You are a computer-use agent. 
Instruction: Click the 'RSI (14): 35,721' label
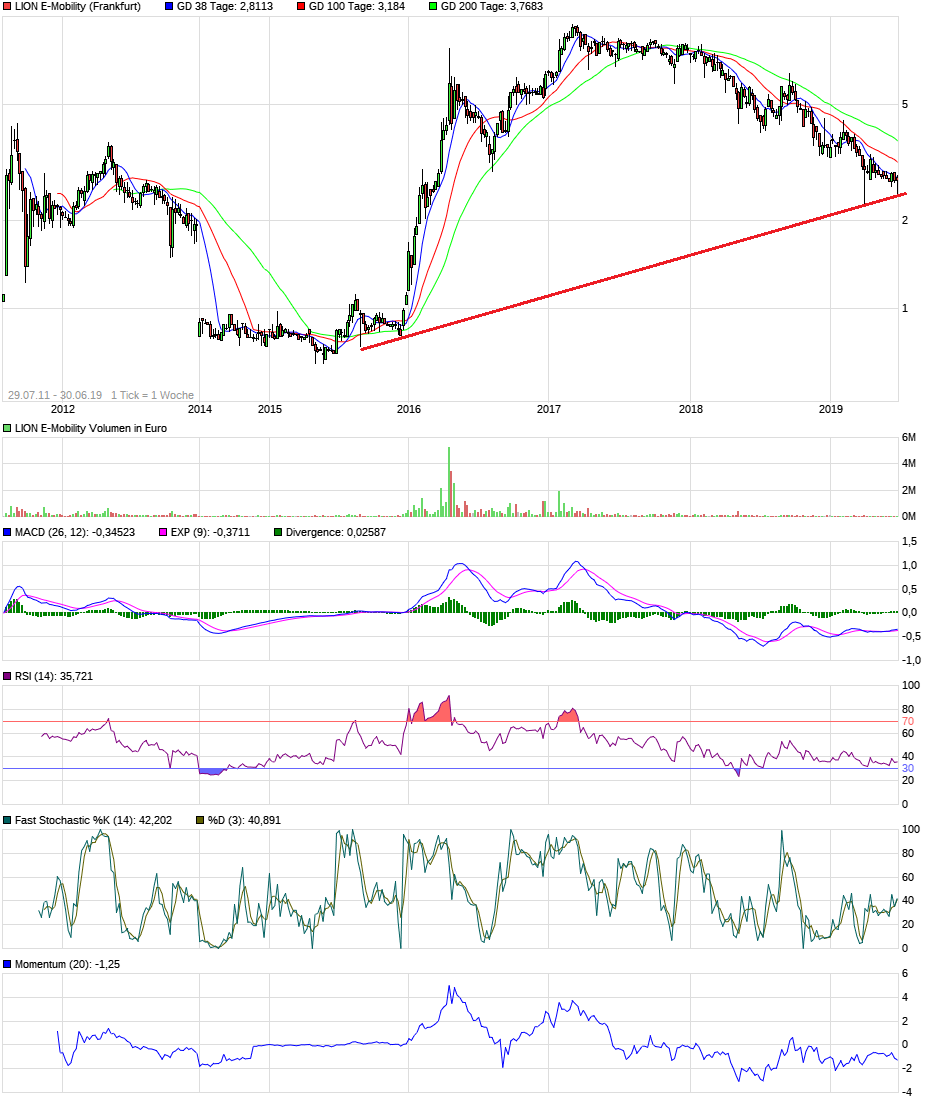54,676
